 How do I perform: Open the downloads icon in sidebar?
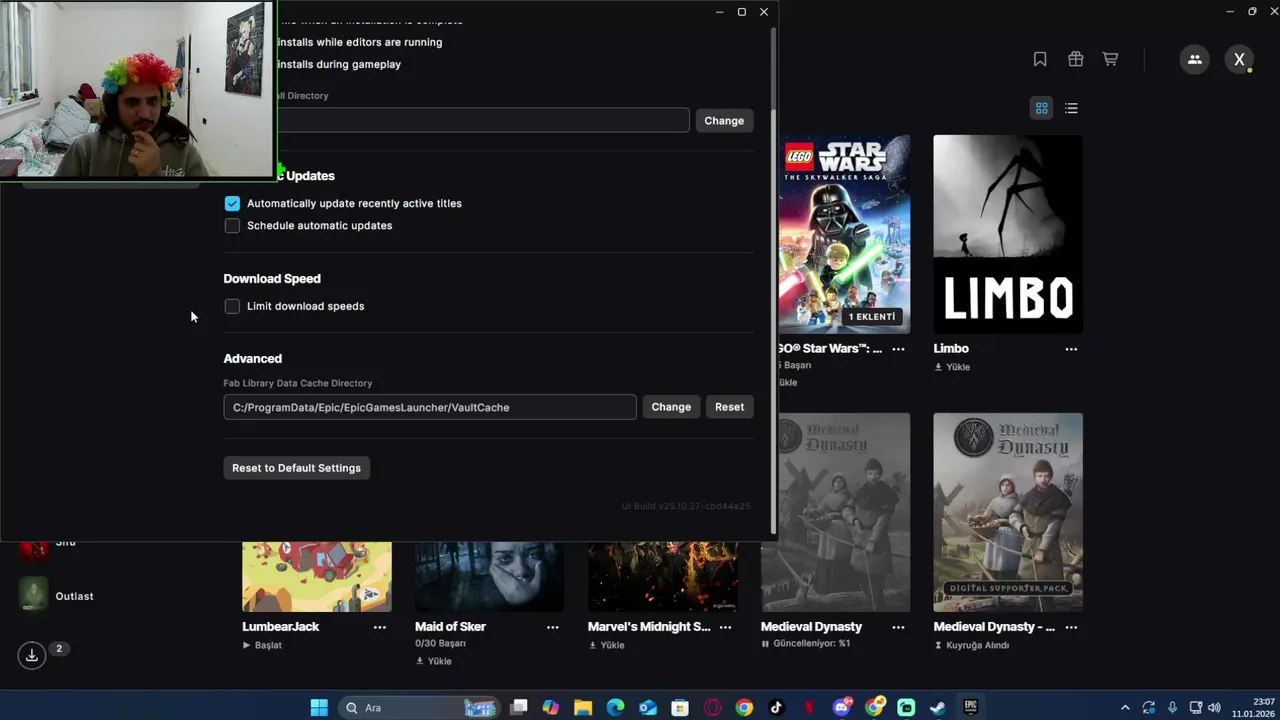pos(32,655)
